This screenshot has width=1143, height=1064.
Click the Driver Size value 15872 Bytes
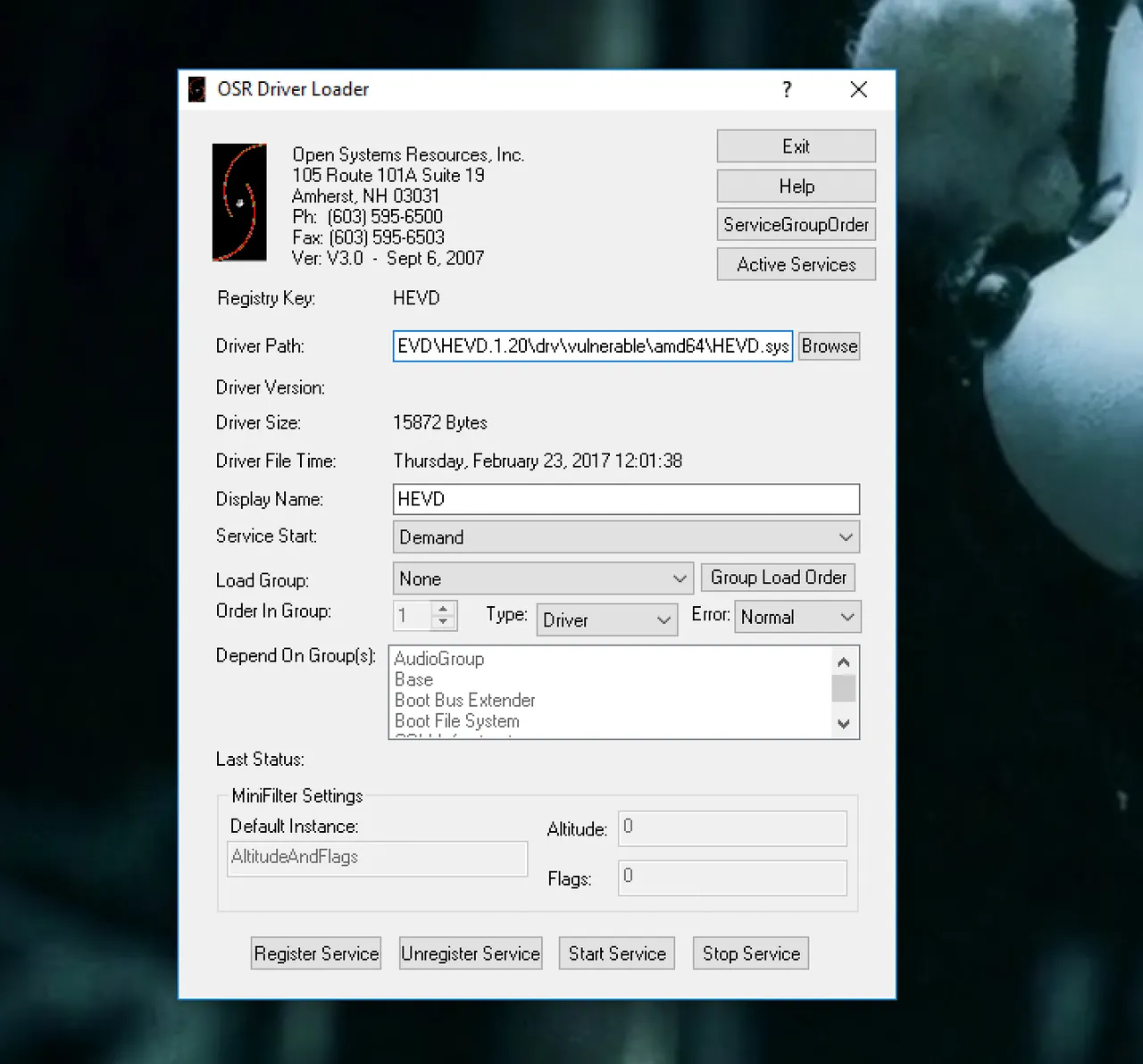point(440,422)
